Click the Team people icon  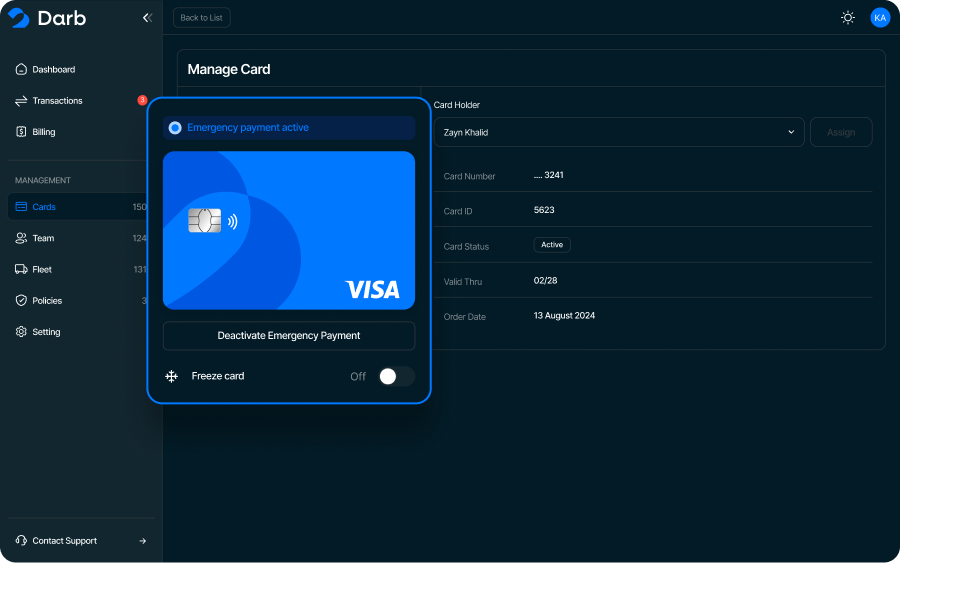coord(21,238)
